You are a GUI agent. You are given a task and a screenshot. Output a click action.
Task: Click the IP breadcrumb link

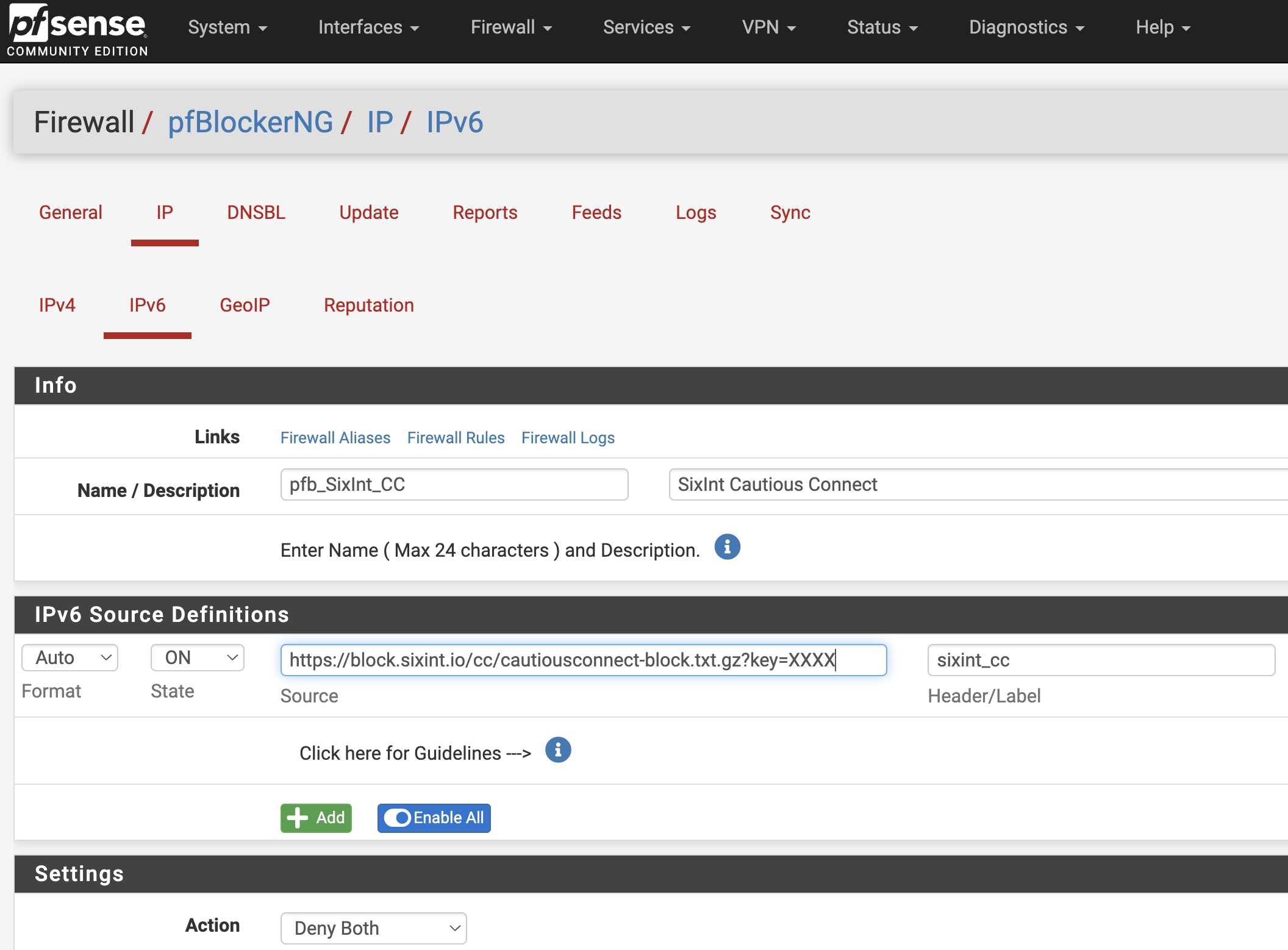point(379,122)
